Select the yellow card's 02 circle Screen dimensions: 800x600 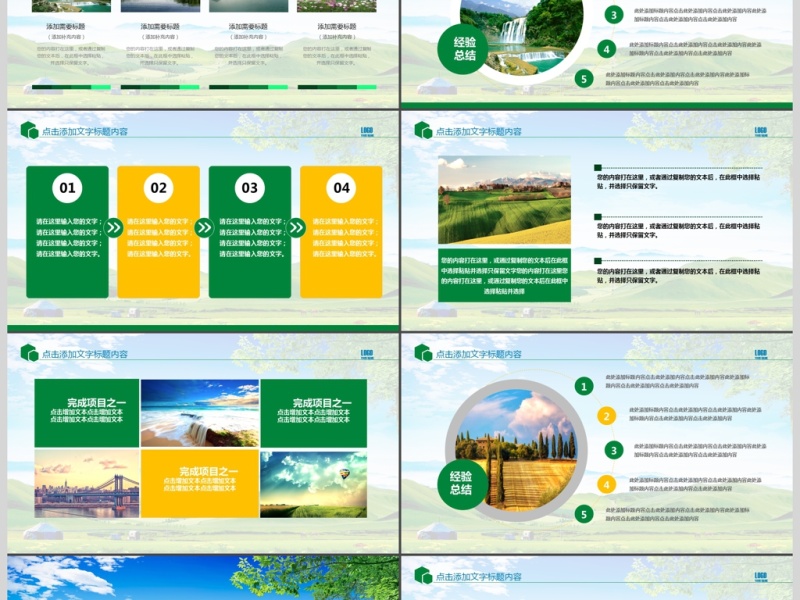tap(158, 187)
